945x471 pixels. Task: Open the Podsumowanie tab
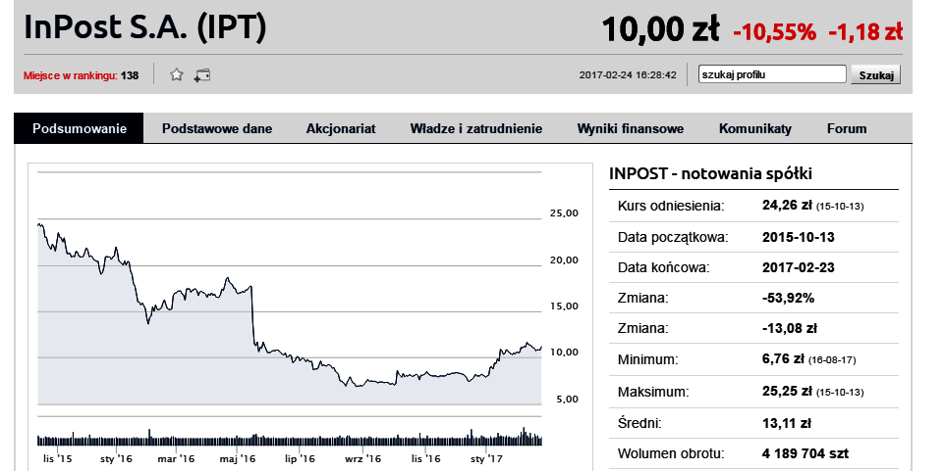79,128
